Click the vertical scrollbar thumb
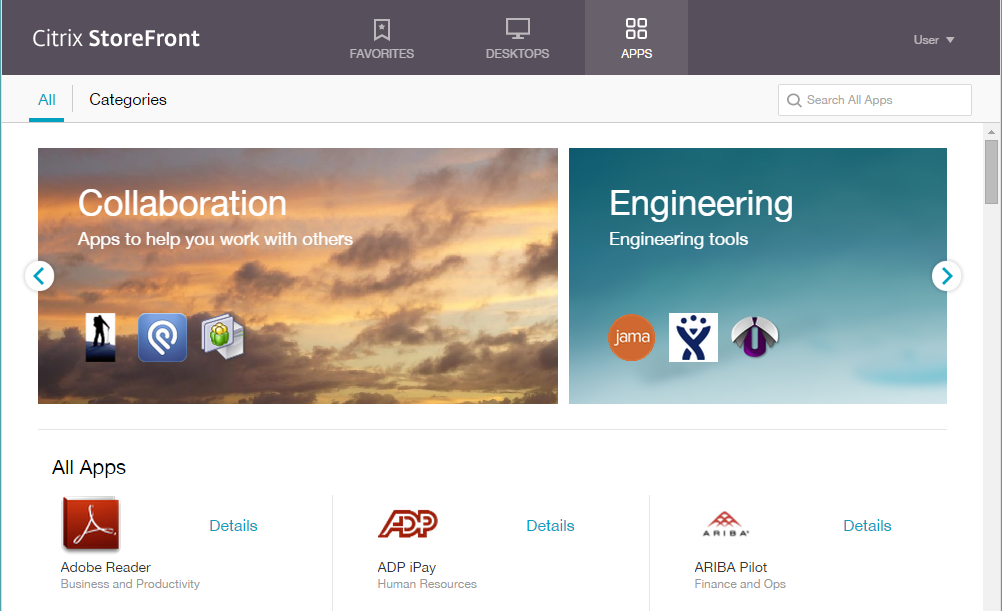 [991, 171]
